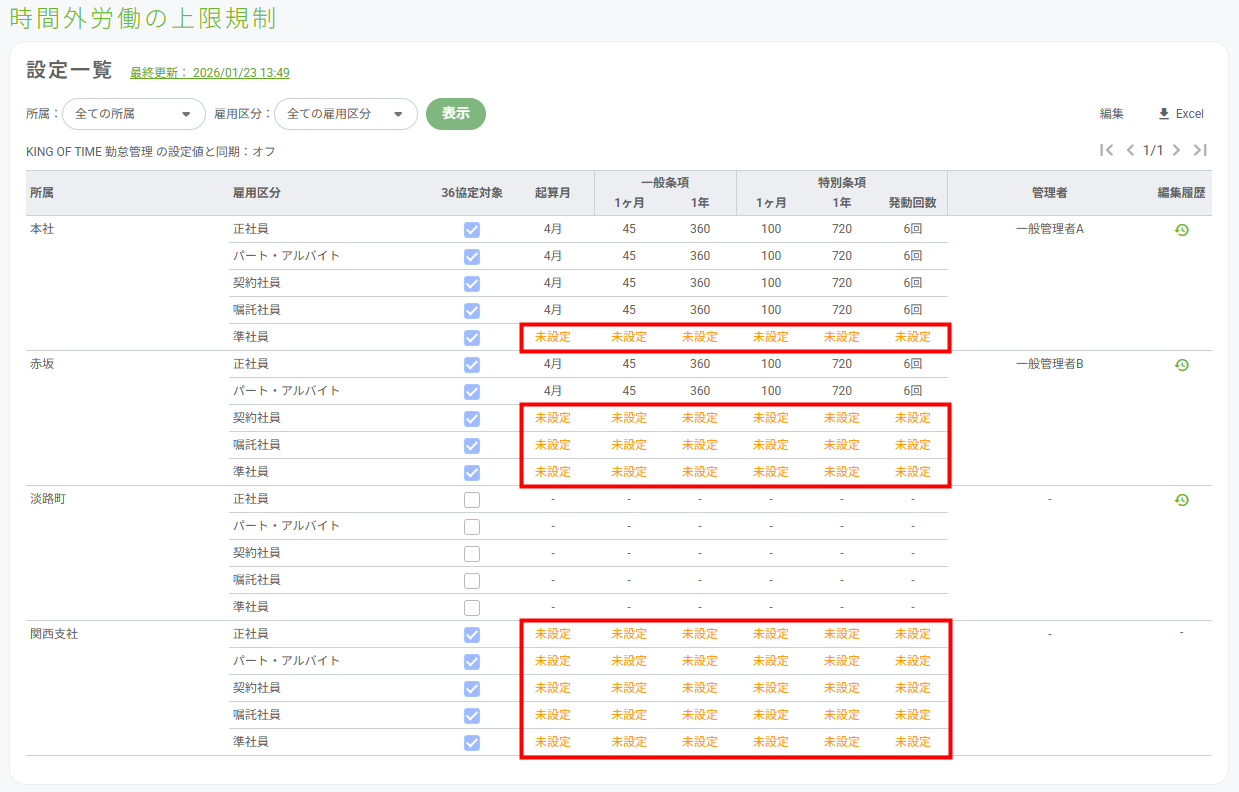Go to next page arrow

[x=1176, y=150]
